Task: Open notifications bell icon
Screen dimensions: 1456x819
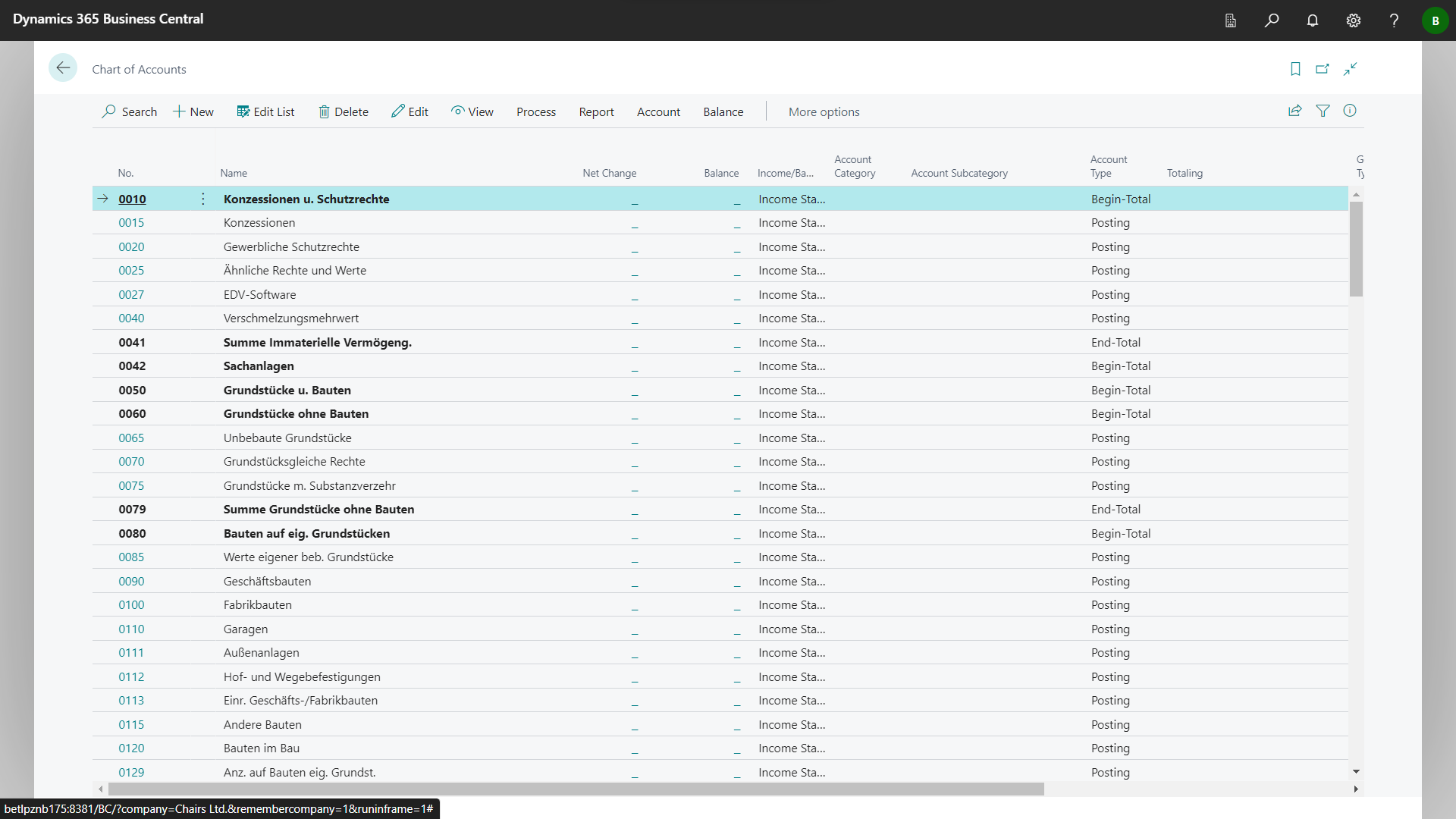Action: pyautogui.click(x=1313, y=20)
